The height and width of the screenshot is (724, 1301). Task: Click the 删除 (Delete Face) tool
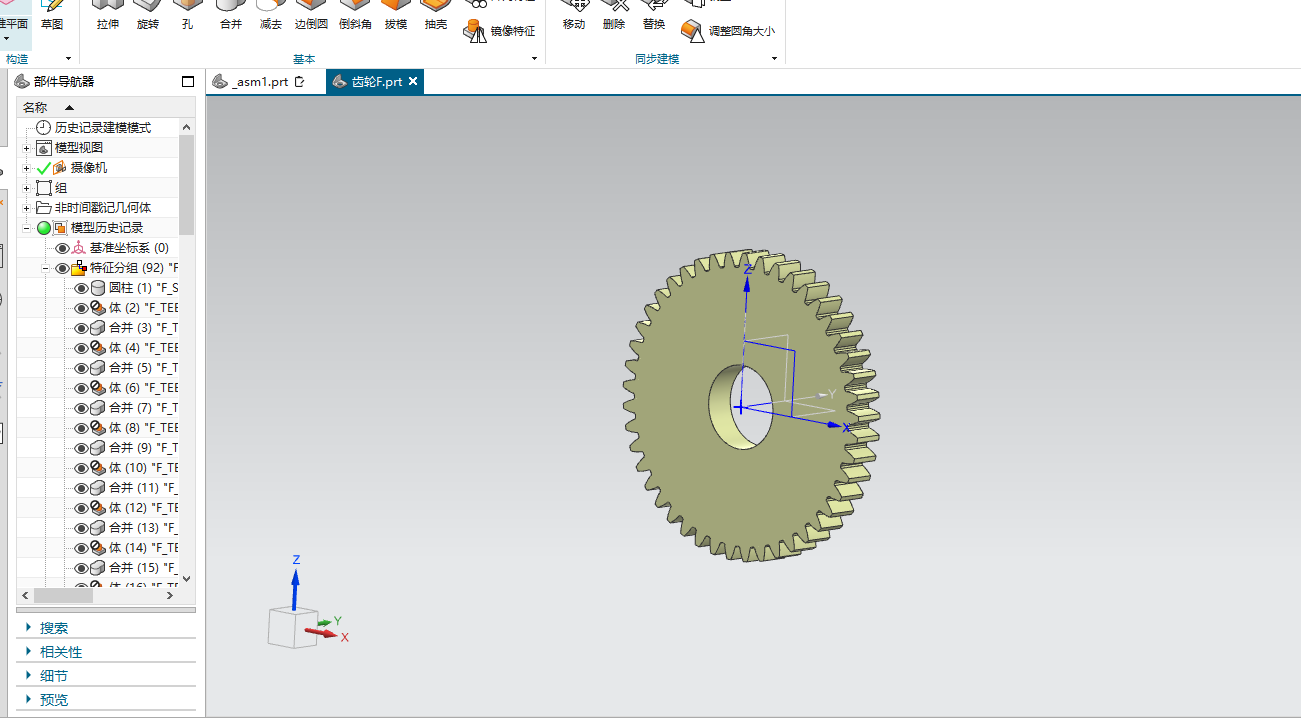[x=614, y=16]
